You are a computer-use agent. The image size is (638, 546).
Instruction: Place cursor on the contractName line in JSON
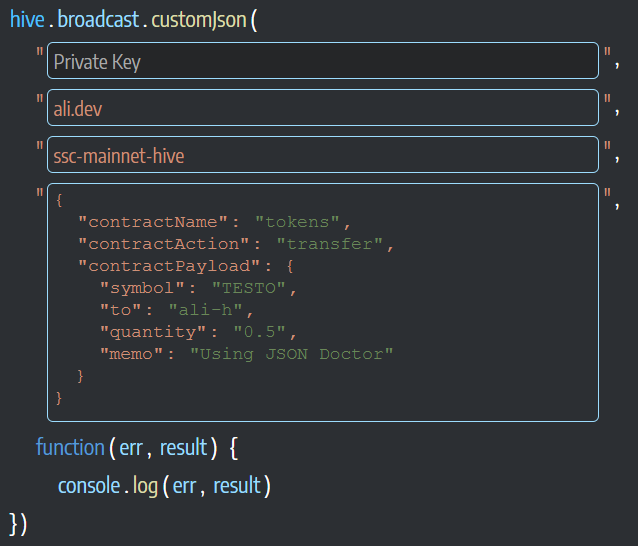[x=215, y=222]
